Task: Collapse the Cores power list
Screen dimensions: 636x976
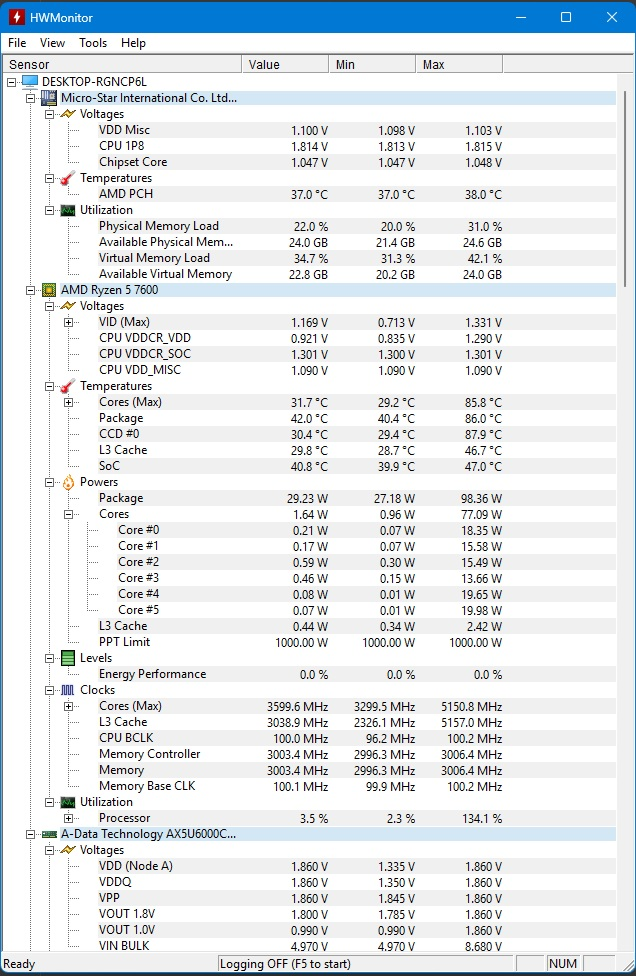Action: tap(68, 514)
